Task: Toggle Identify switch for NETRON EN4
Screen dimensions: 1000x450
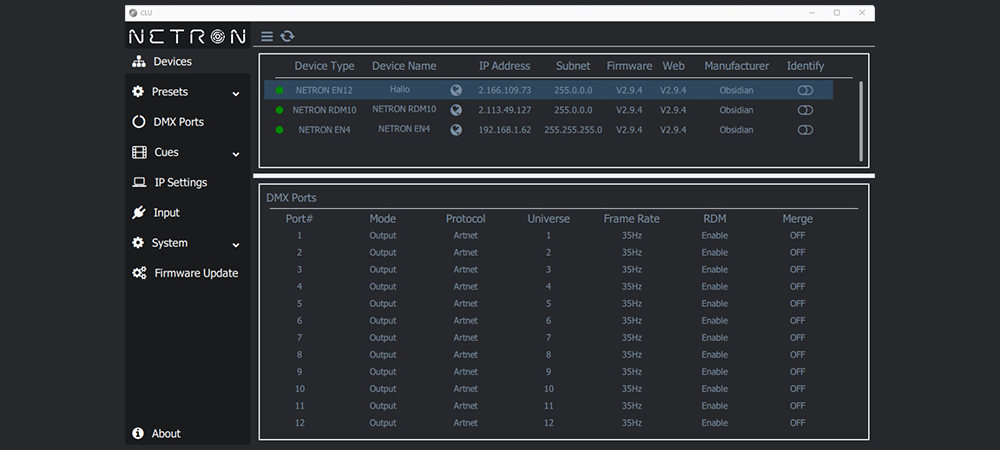Action: 805,130
